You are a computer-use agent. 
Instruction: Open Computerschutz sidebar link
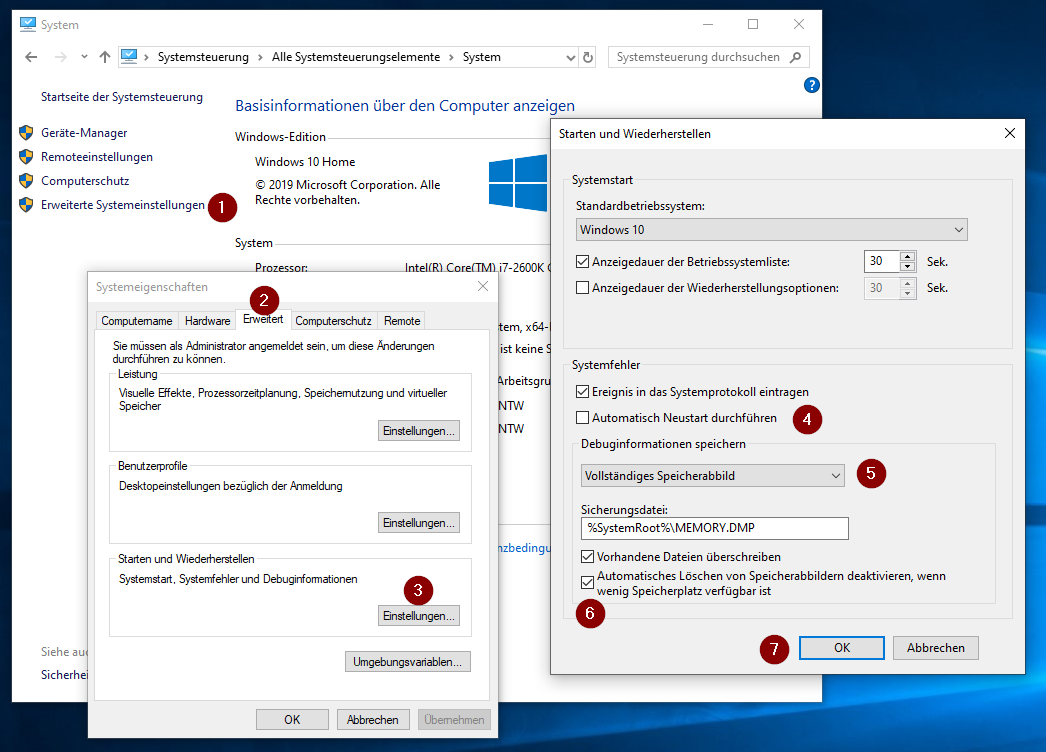pyautogui.click(x=85, y=181)
